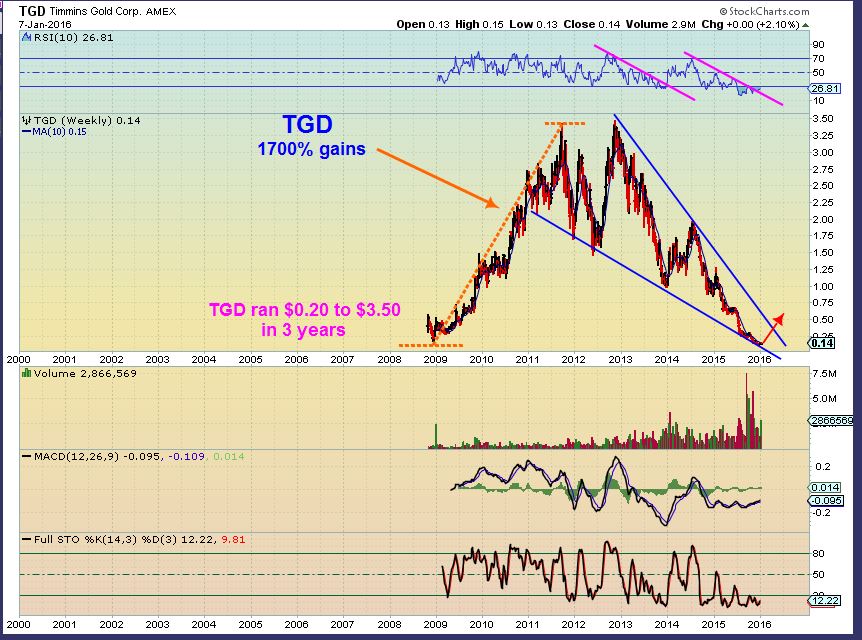Screen dimensions: 862x640
Task: Click the TGD (Weekly) 0.14 label
Action: (87, 120)
